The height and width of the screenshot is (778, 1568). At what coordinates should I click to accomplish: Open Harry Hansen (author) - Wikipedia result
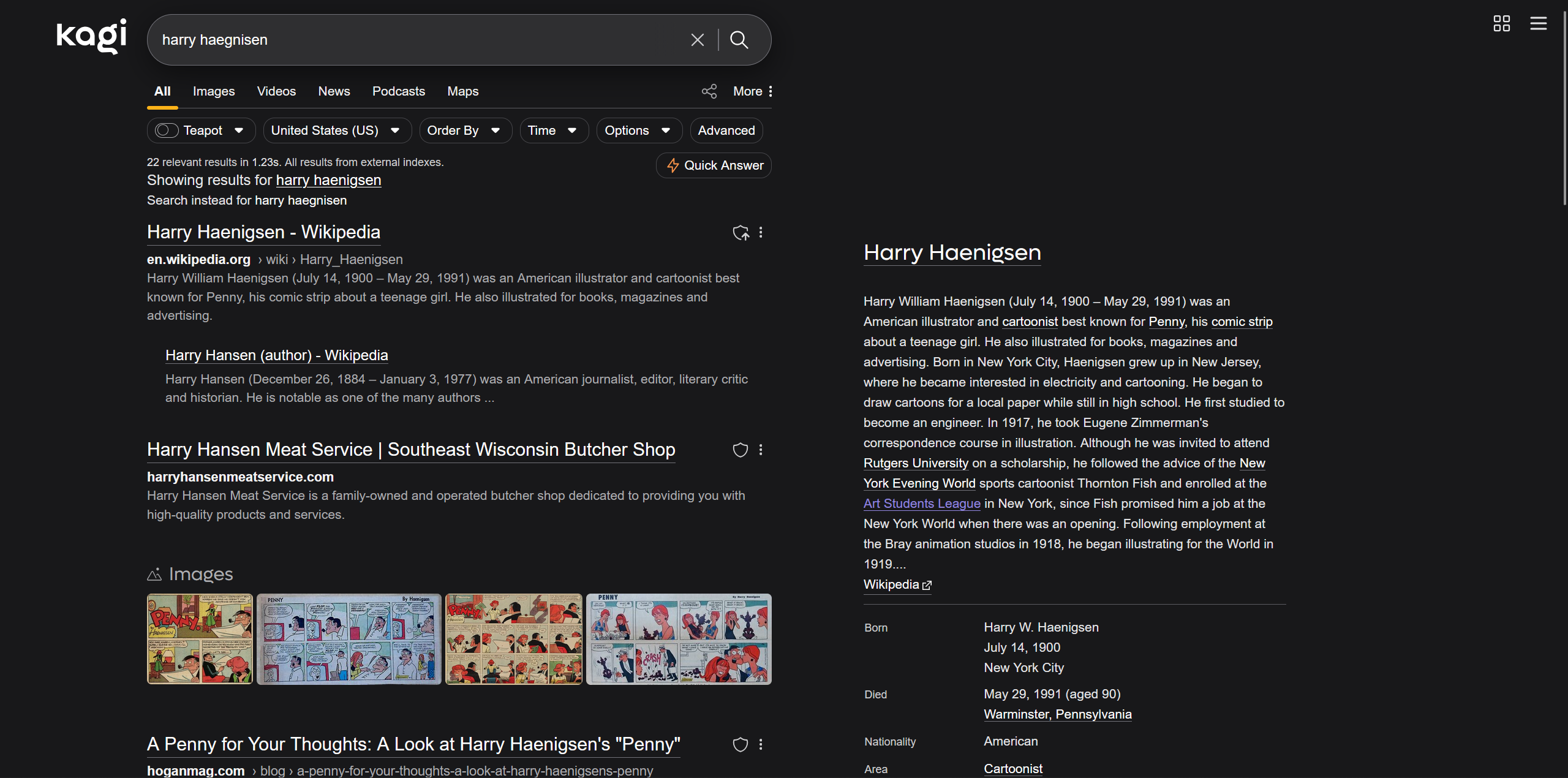tap(277, 355)
